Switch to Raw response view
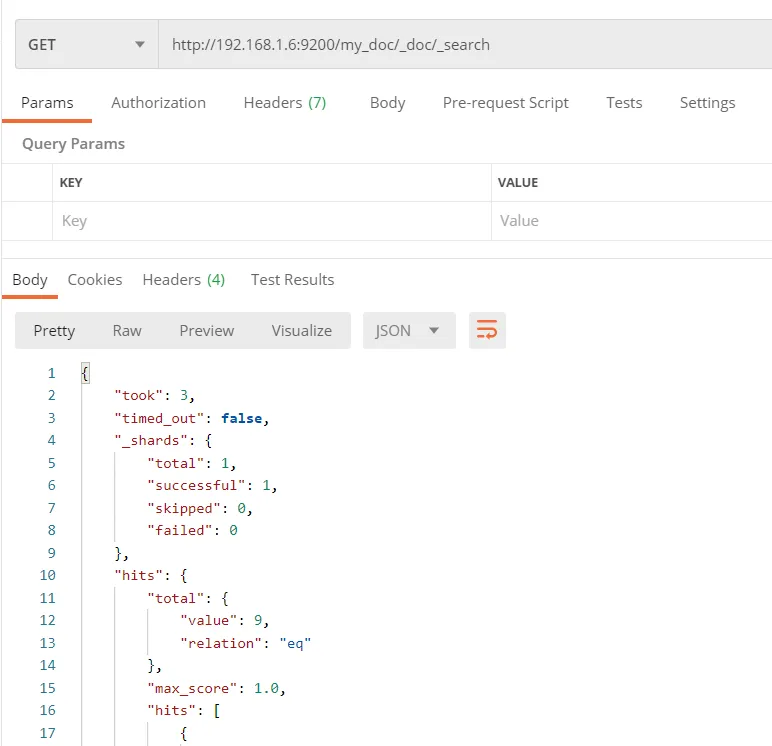Screen dimensions: 772x746 click(x=127, y=331)
